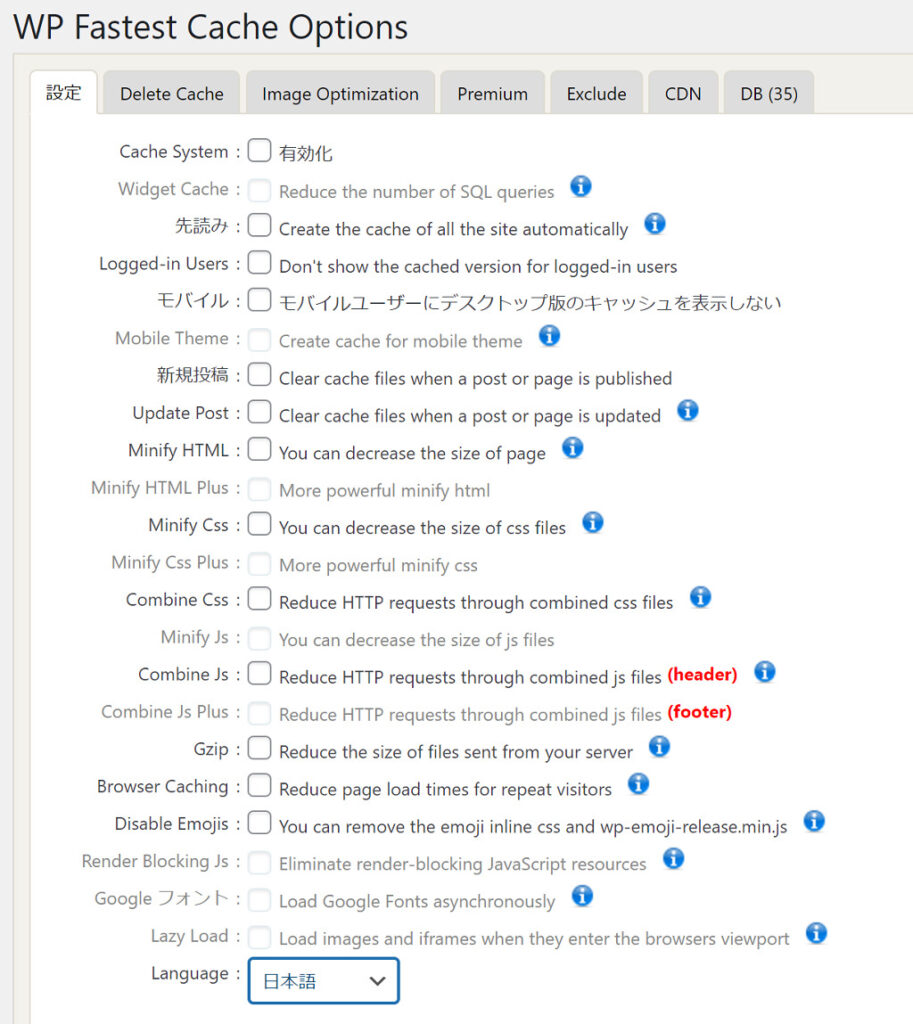Open the Language dropdown
The height and width of the screenshot is (1024, 913).
pos(323,981)
